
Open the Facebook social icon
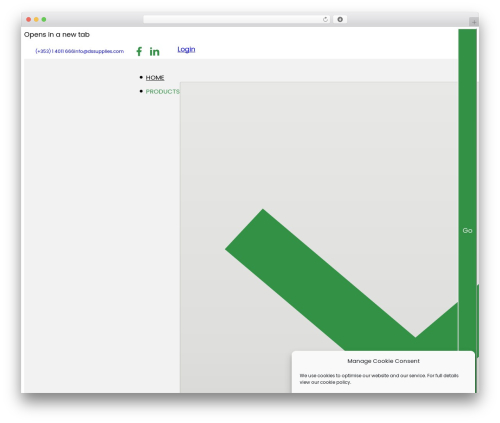(139, 51)
